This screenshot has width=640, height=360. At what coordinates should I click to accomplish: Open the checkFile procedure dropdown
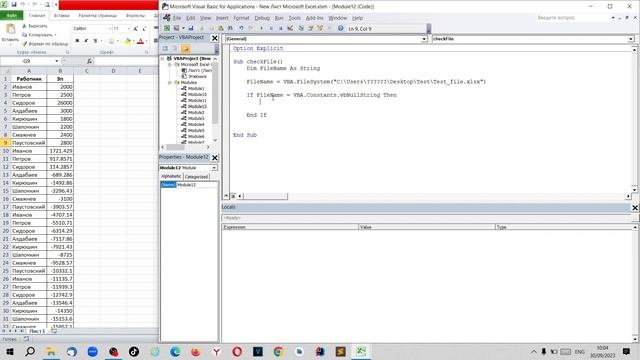pyautogui.click(x=631, y=39)
